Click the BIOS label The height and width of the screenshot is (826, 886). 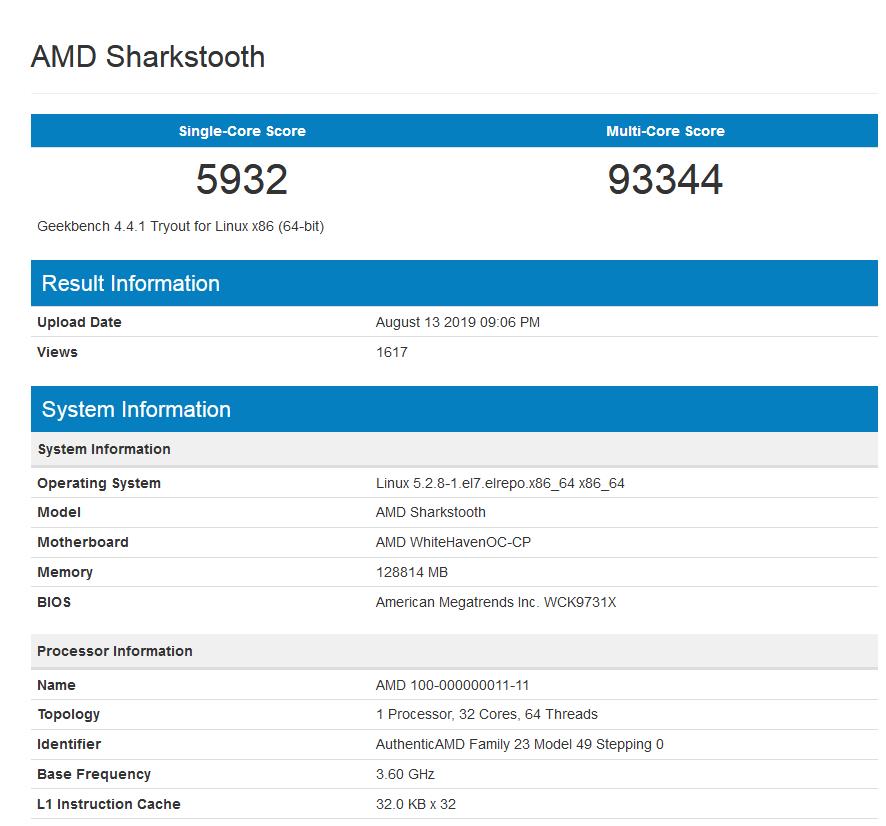tap(54, 602)
